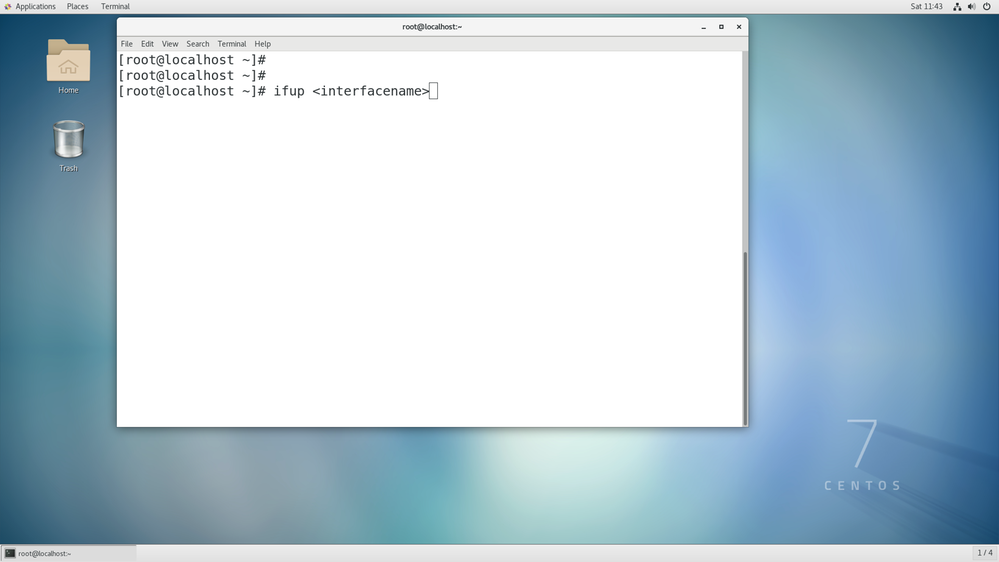Open the Search menu in terminal

[198, 44]
